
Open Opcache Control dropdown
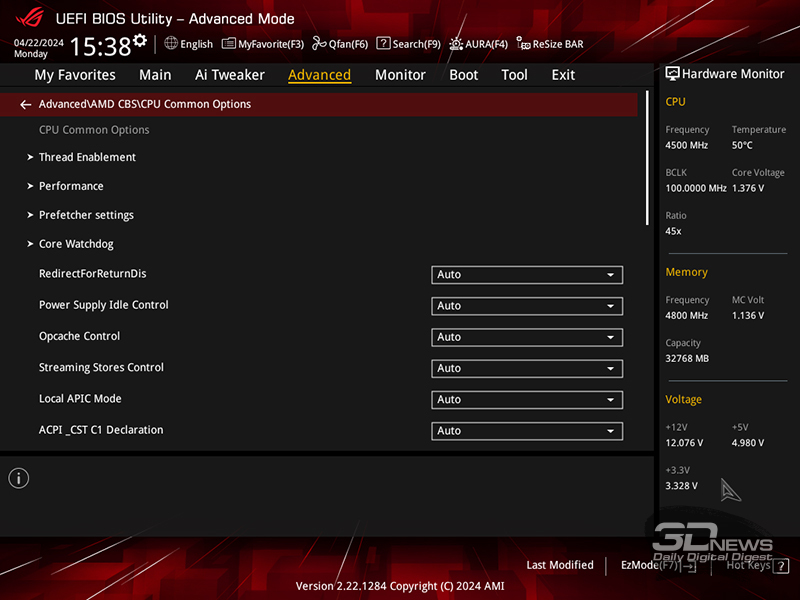point(527,337)
